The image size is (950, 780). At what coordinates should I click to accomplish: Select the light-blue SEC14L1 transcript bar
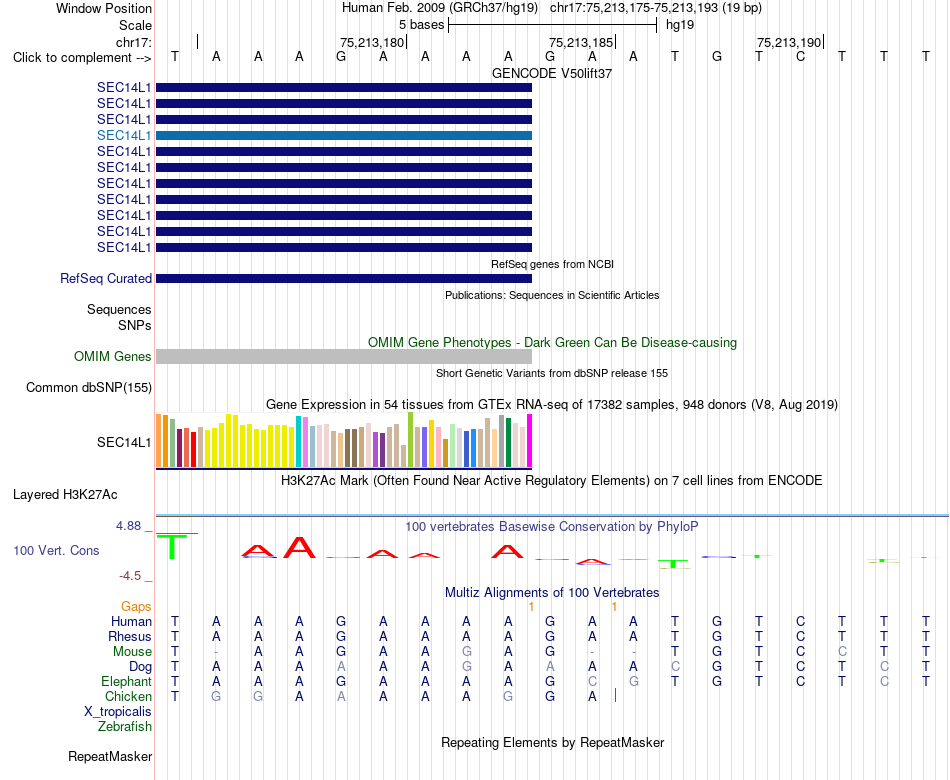[344, 136]
